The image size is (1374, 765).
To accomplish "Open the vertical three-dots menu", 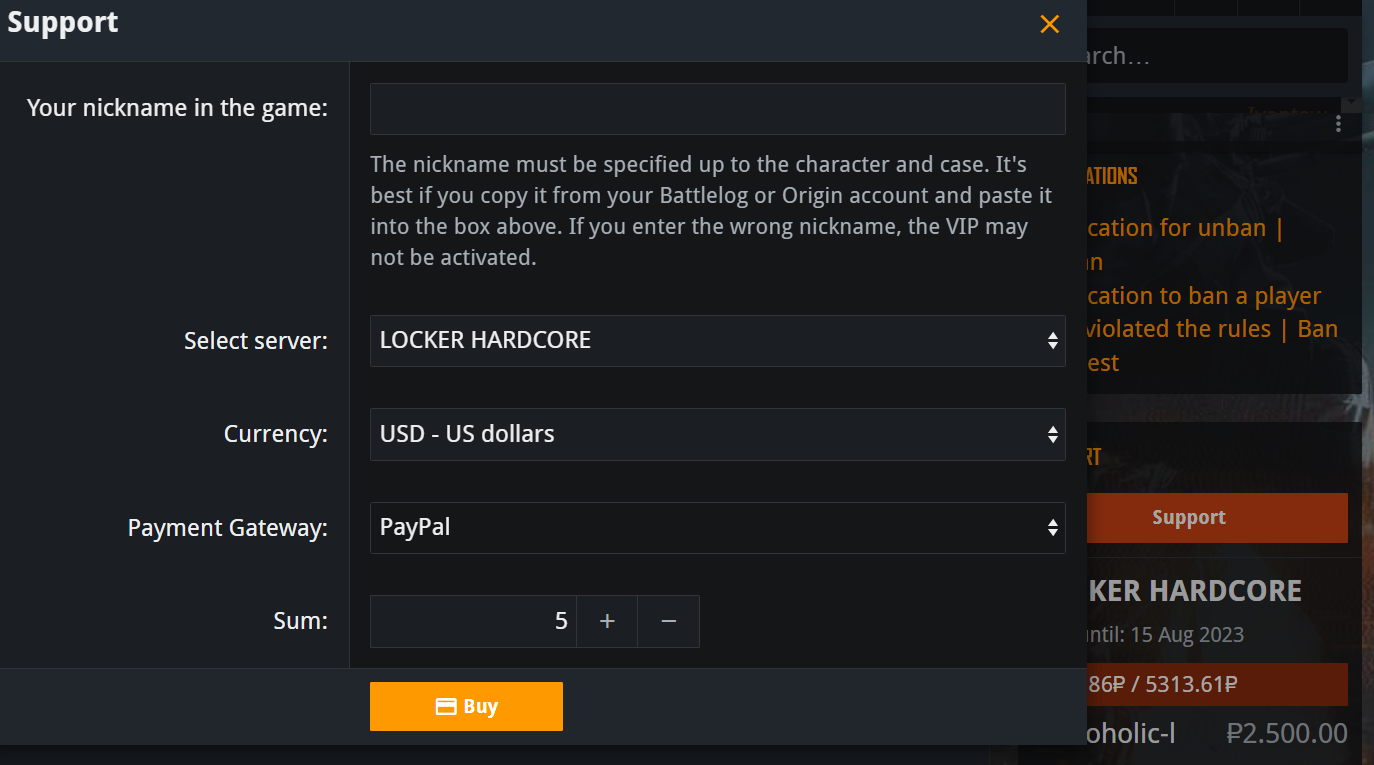I will 1338,124.
